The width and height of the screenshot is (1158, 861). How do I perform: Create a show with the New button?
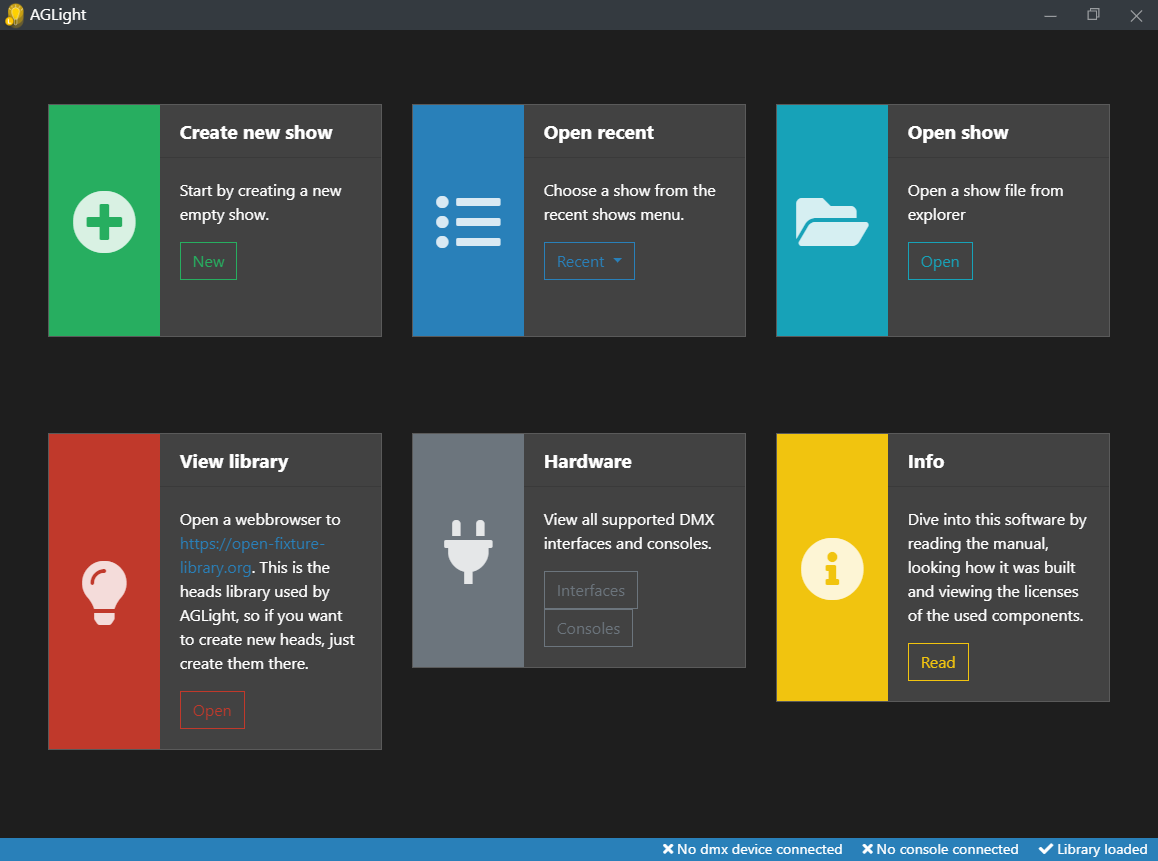click(208, 261)
